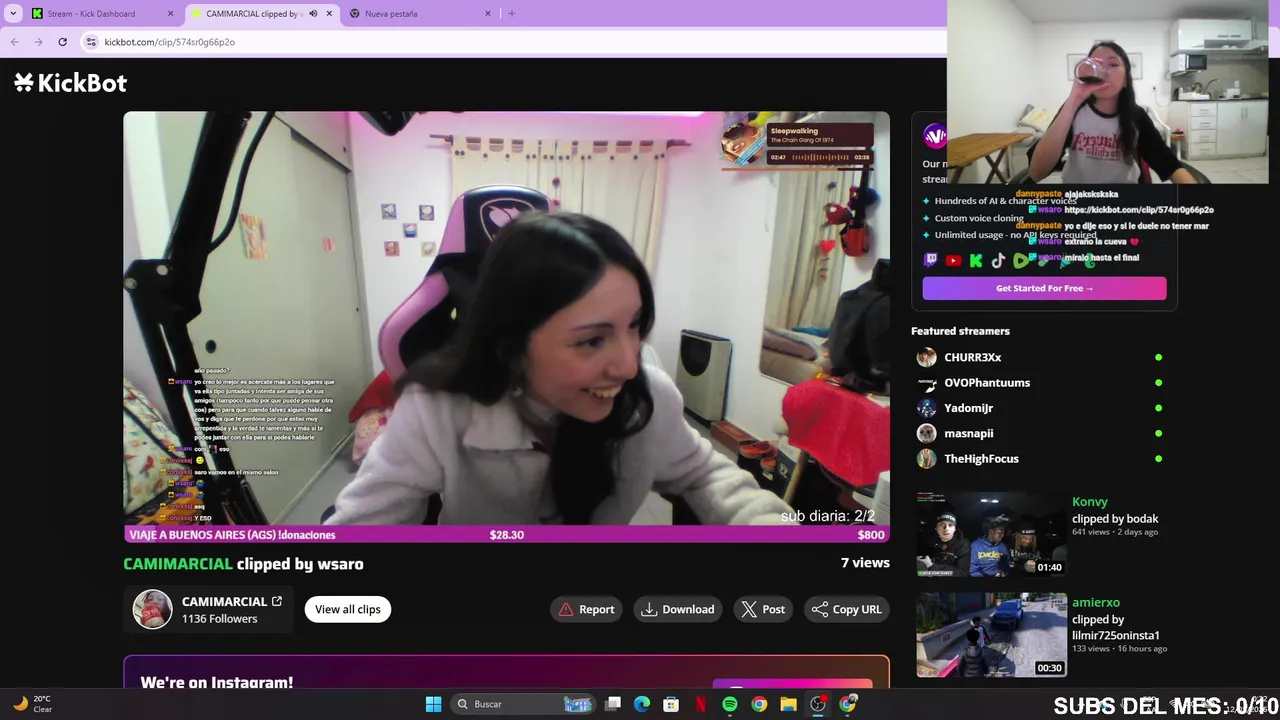
Task: Report this clip
Action: (587, 609)
